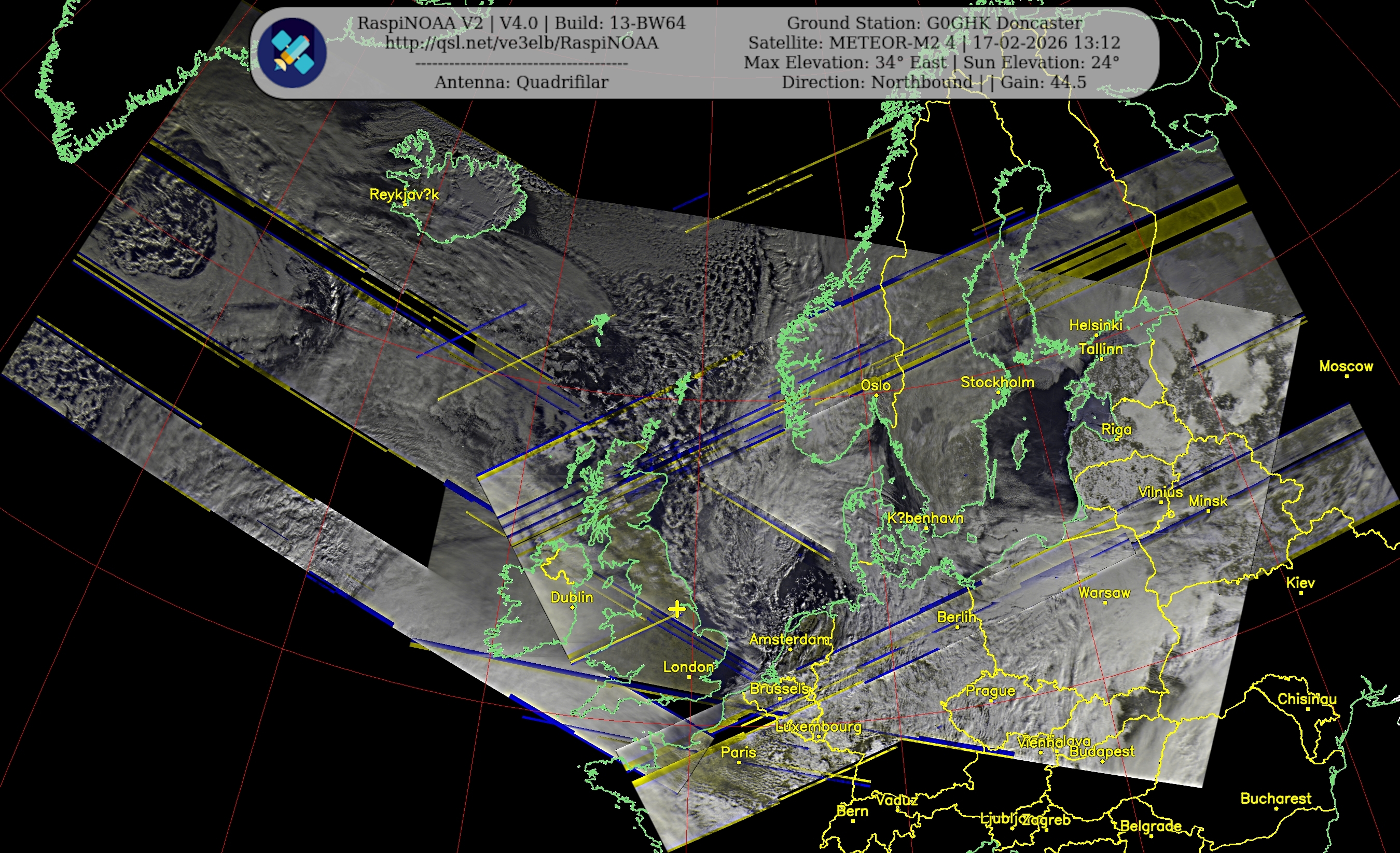Click the Antenna Quadrifilar label
The width and height of the screenshot is (1400, 853).
[x=522, y=82]
